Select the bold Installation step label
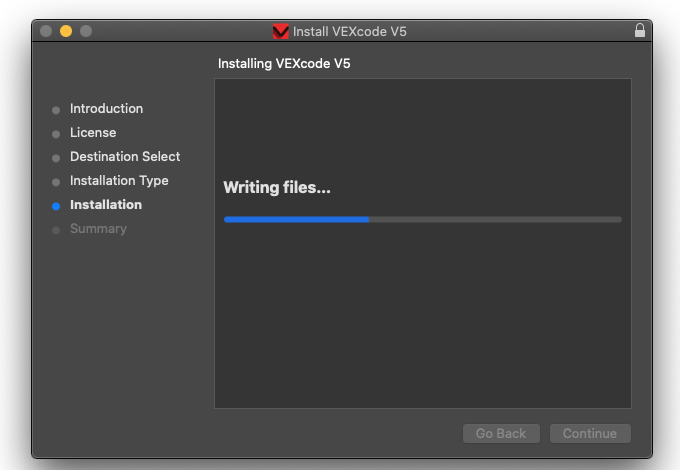This screenshot has height=470, width=680. (106, 205)
